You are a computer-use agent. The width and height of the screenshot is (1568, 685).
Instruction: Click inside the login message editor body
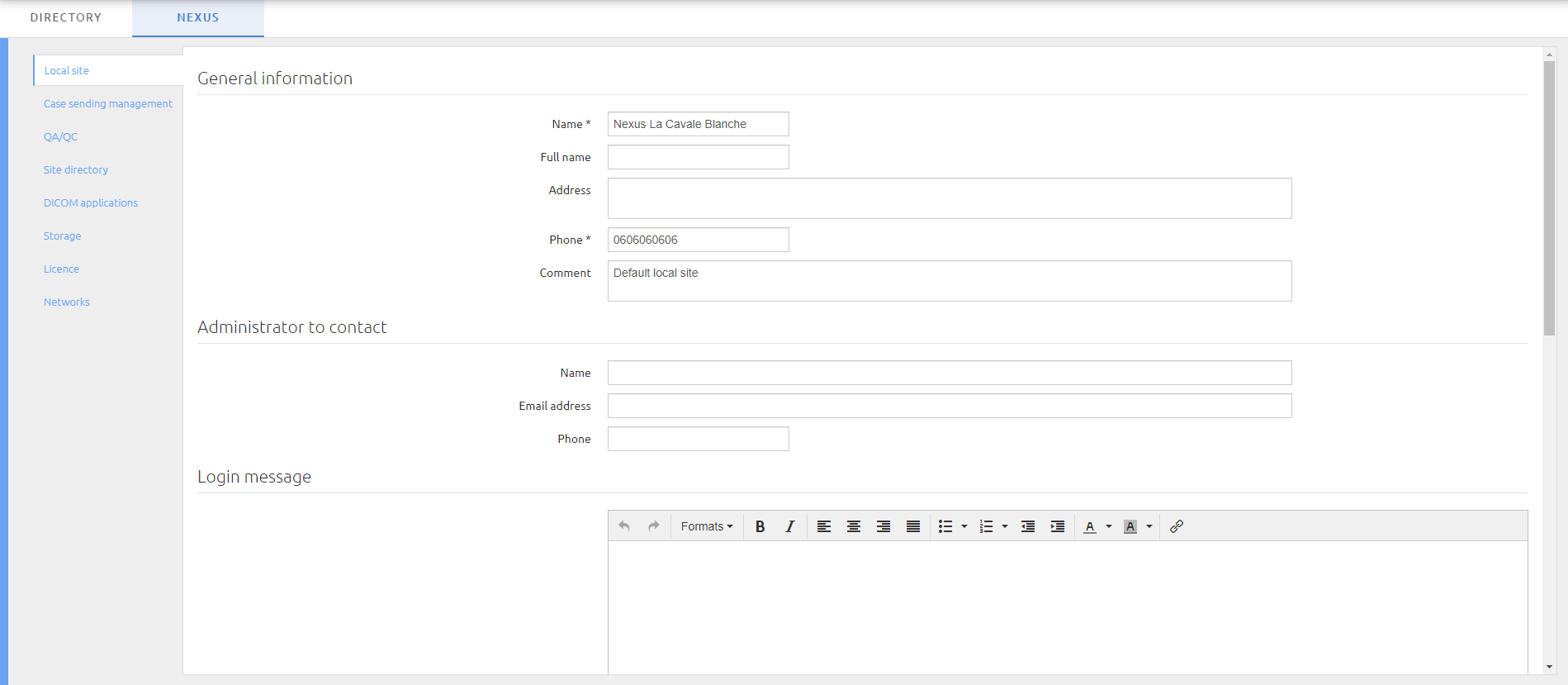point(1068,607)
